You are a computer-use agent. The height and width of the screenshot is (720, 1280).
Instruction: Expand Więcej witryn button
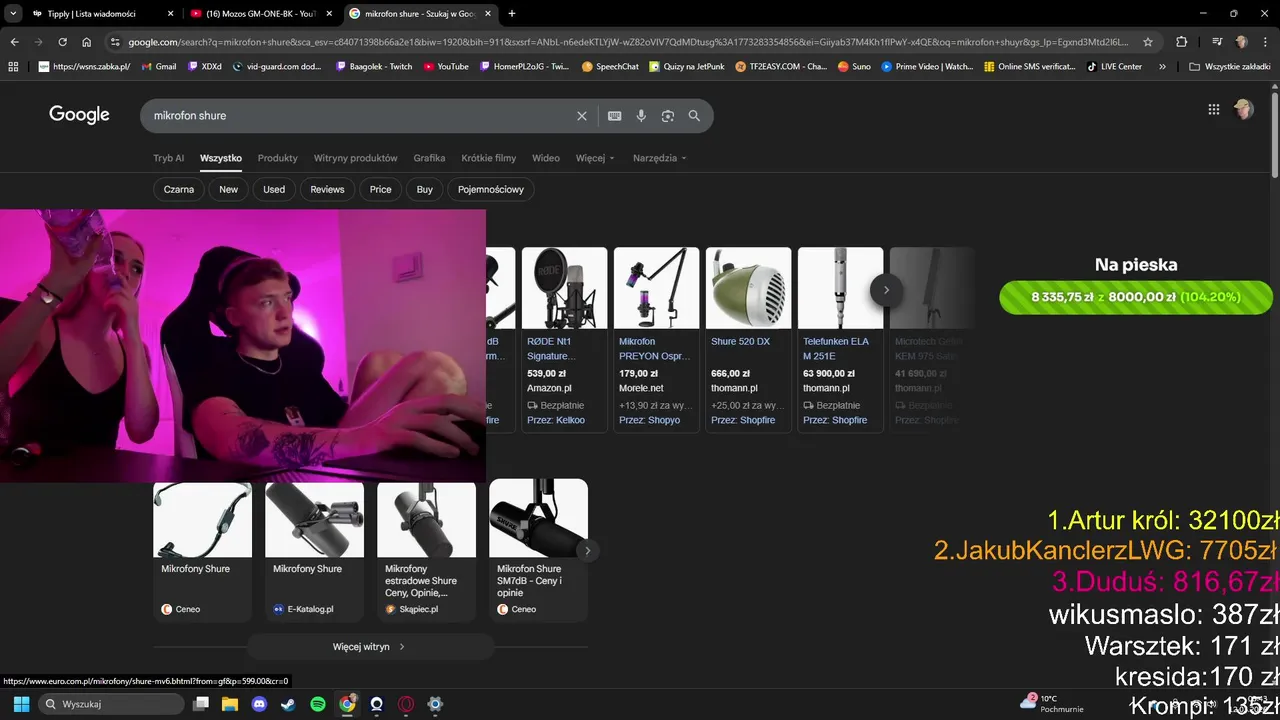[370, 647]
